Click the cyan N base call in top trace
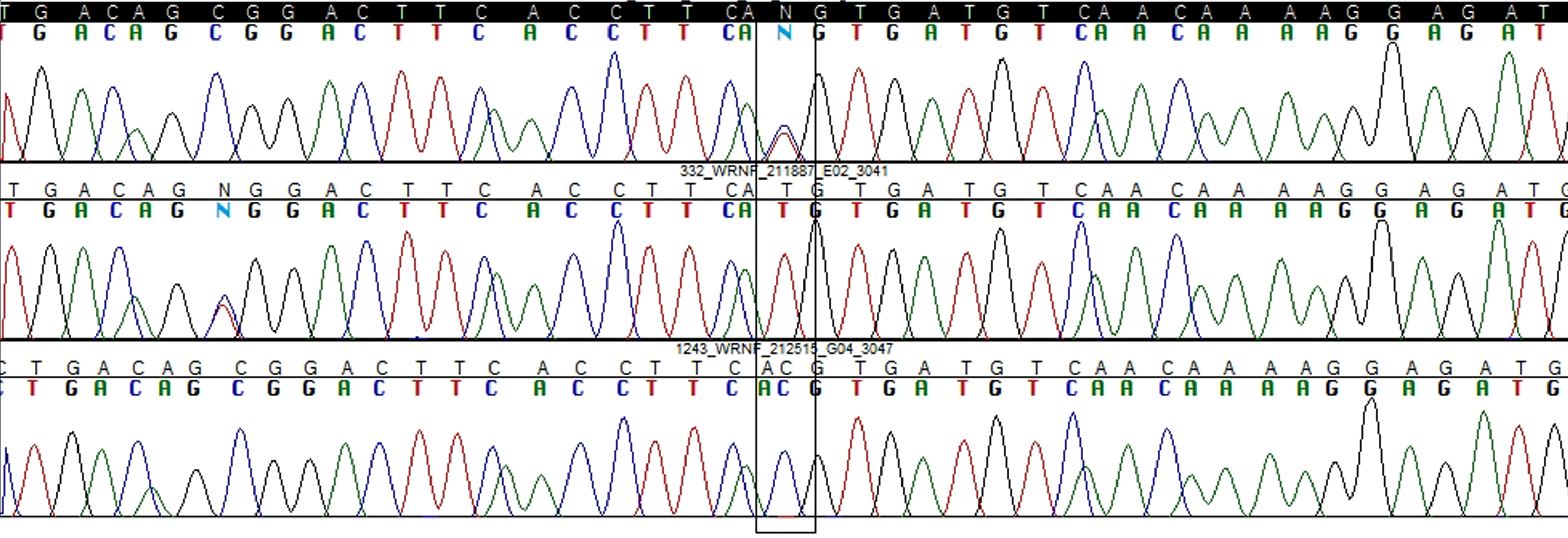Image resolution: width=1568 pixels, height=538 pixels. (785, 33)
